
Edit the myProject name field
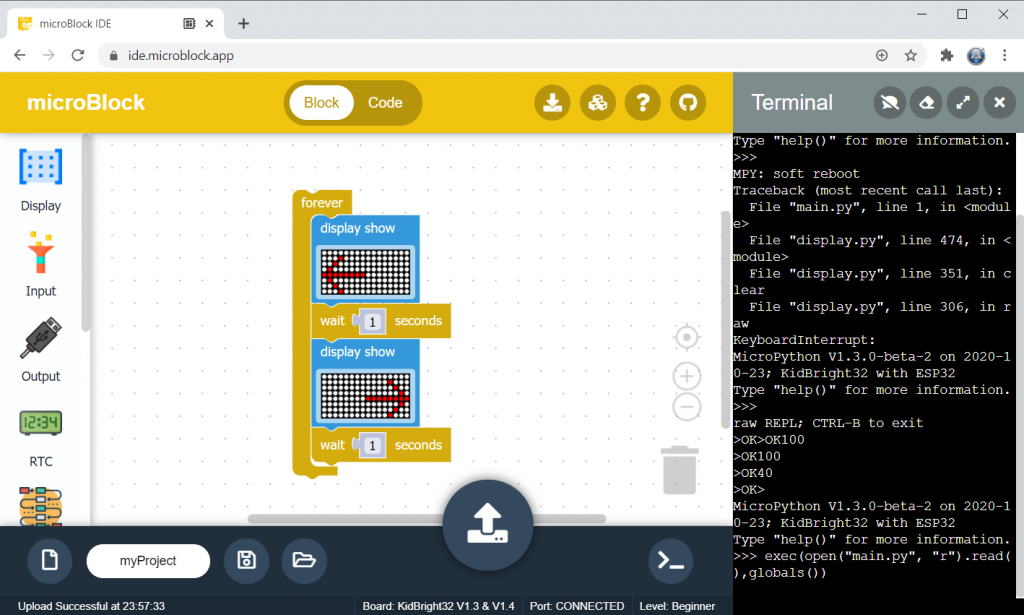pos(148,561)
